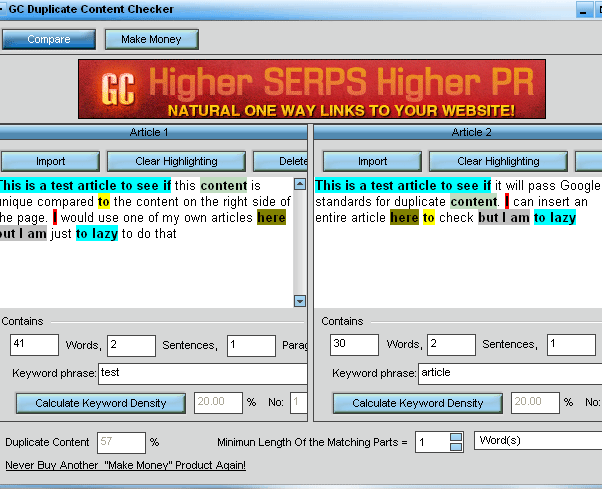The height and width of the screenshot is (492, 602).
Task: Click scroll down arrow in Article 1
Action: point(300,301)
